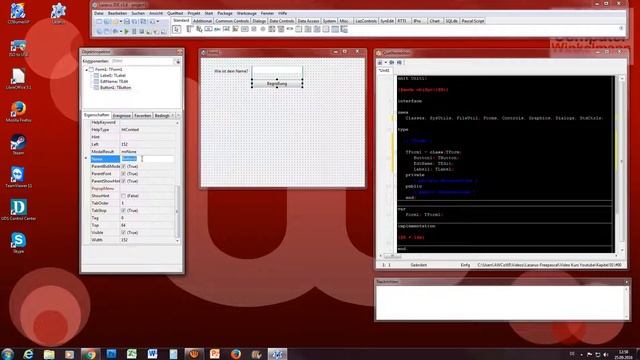Click the edit box on Form1 designer

click(277, 71)
